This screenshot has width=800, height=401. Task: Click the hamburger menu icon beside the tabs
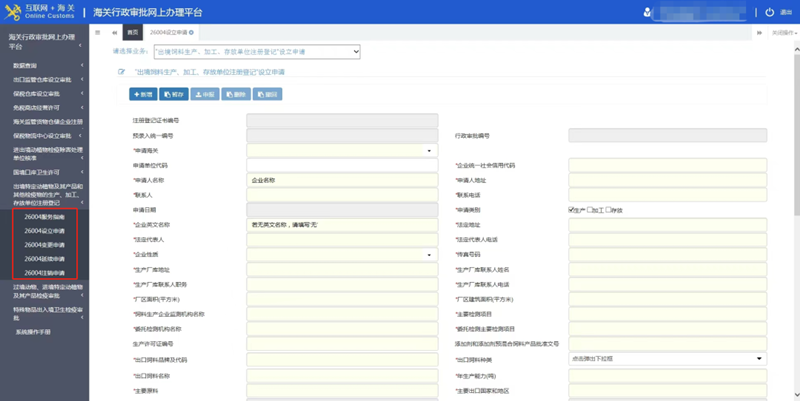coord(97,32)
